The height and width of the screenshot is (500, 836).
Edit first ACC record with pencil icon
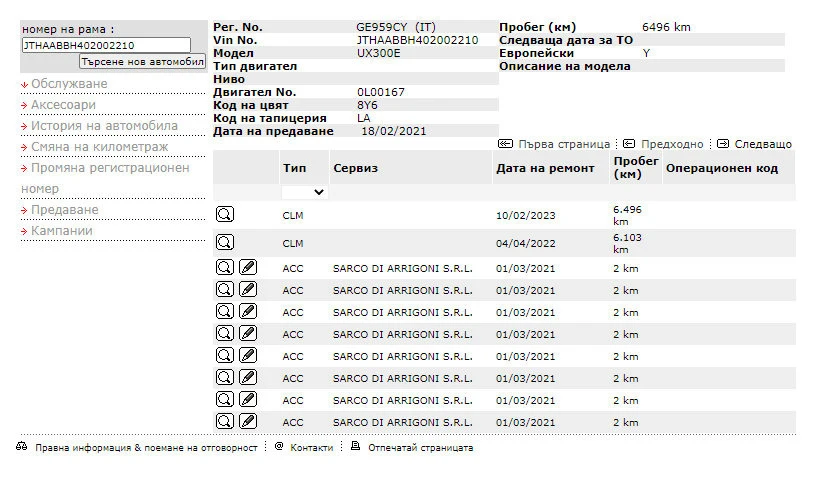pos(248,267)
